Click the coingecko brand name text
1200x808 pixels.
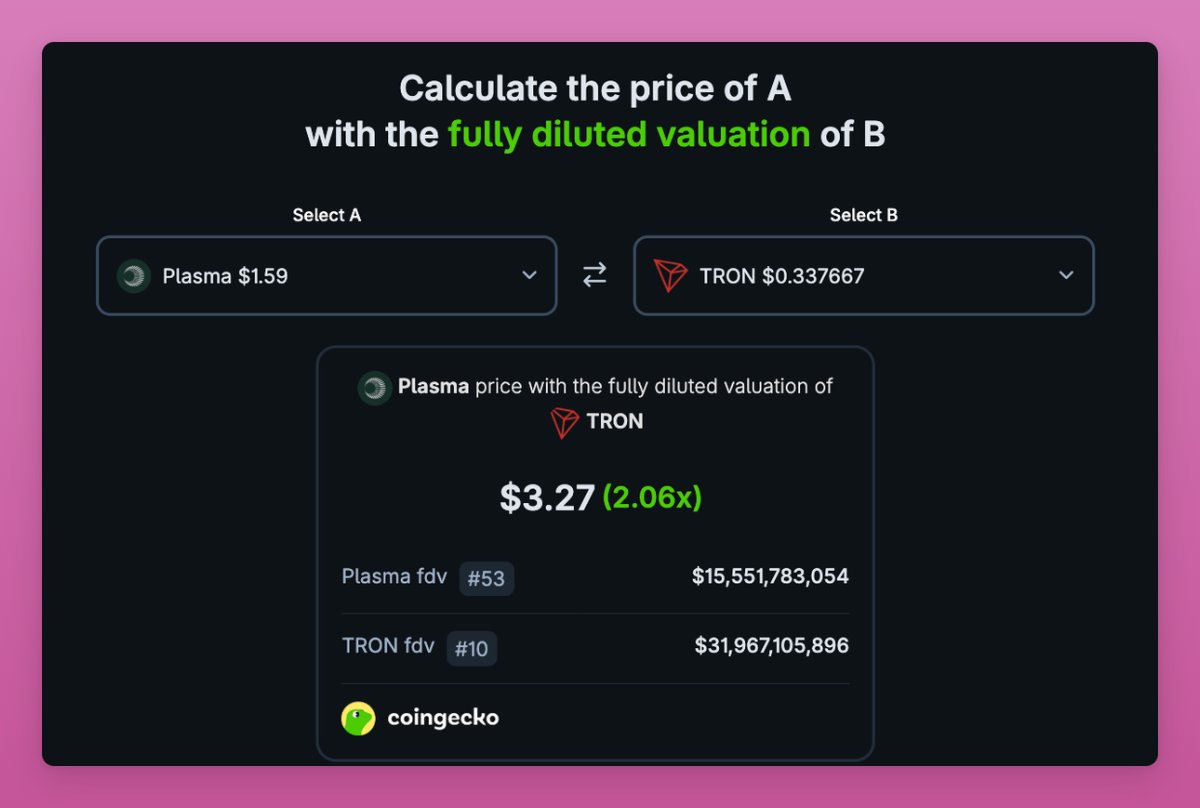pyautogui.click(x=443, y=718)
